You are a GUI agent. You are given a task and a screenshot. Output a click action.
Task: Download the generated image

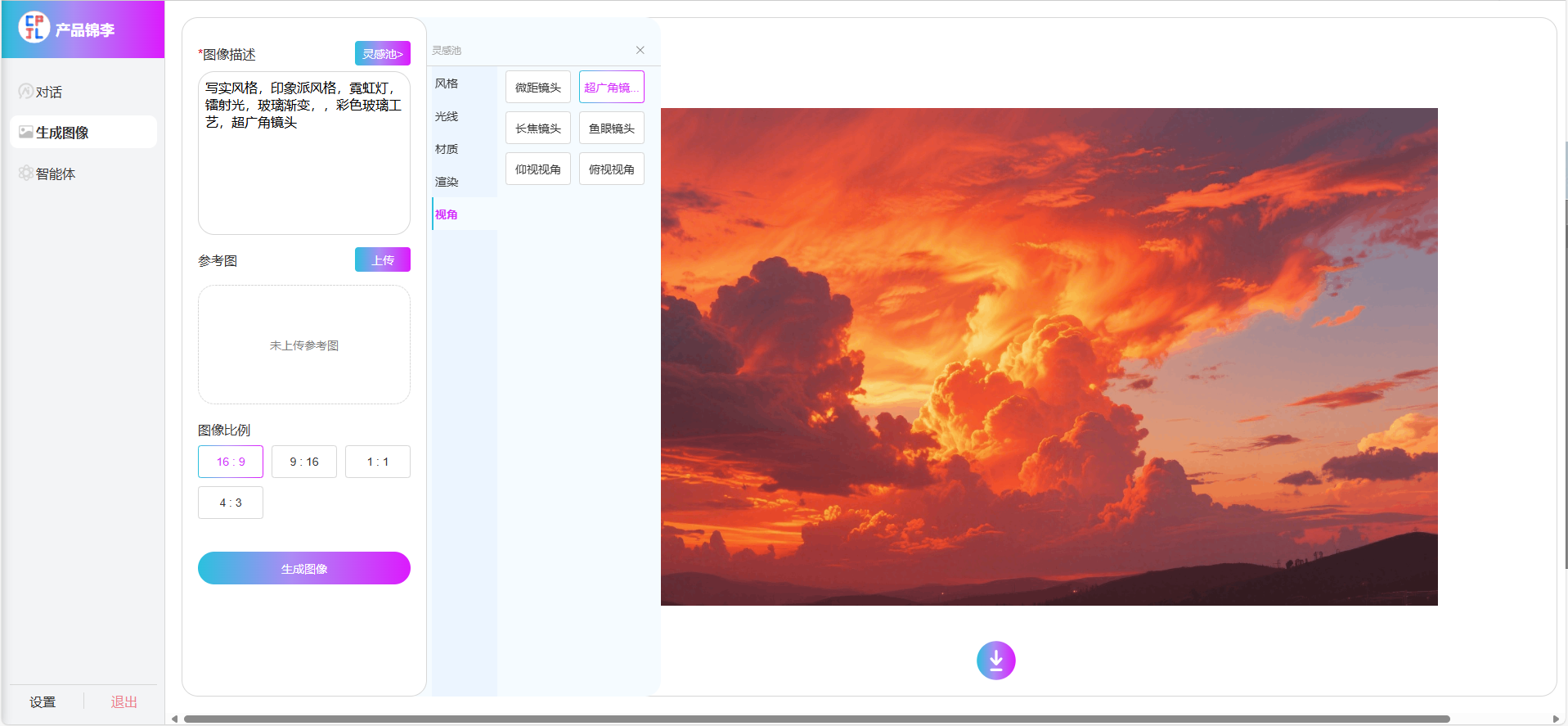pos(996,661)
